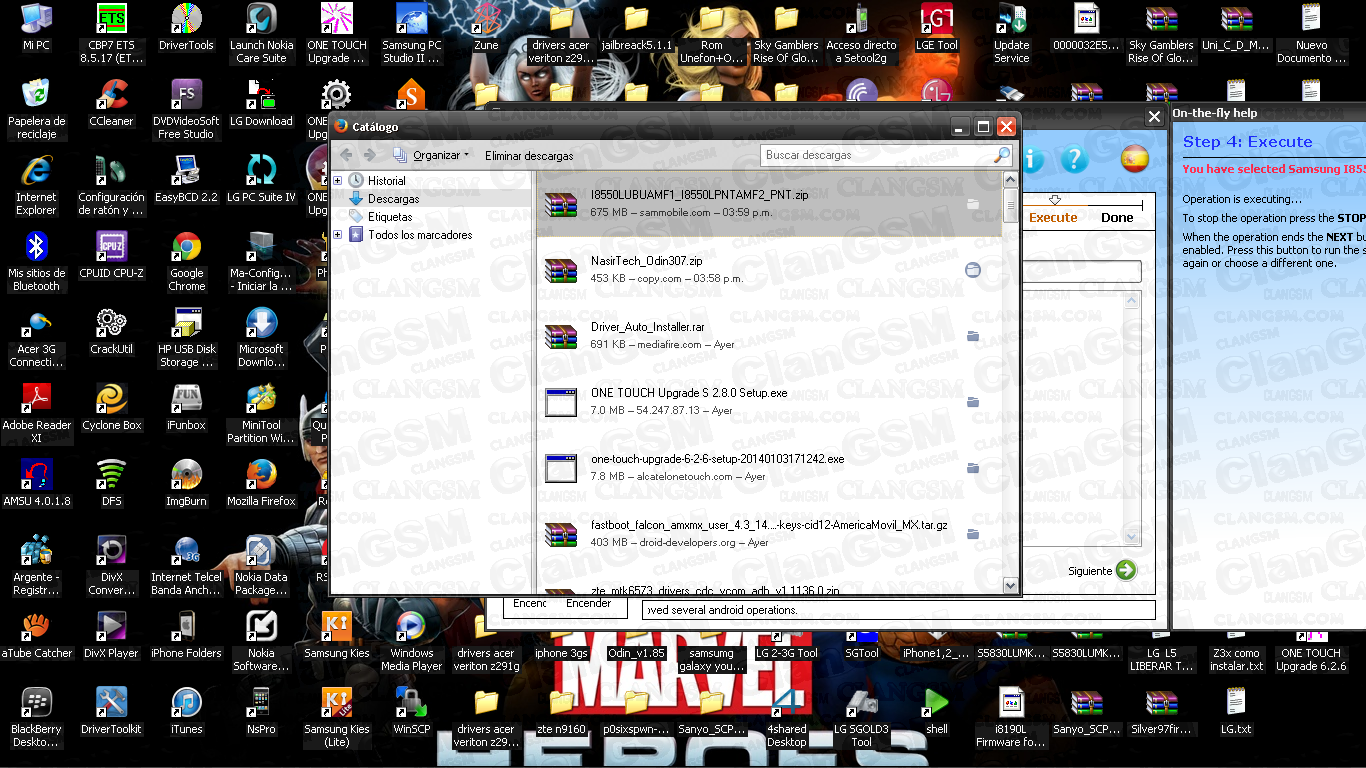The height and width of the screenshot is (768, 1366).
Task: Click the downloads list scroll-up arrow
Action: [1010, 181]
